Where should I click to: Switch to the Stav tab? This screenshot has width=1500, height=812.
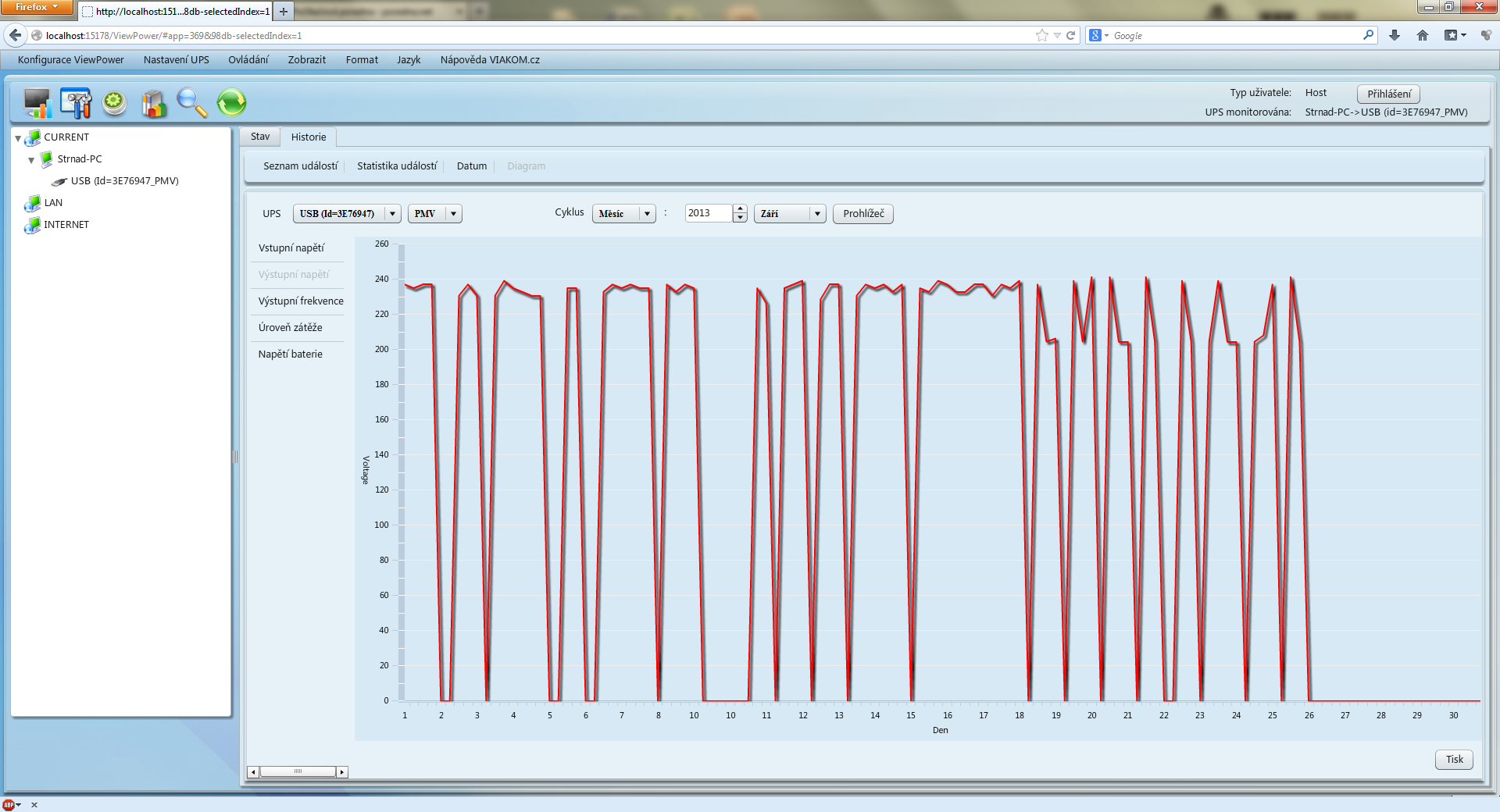tap(260, 137)
